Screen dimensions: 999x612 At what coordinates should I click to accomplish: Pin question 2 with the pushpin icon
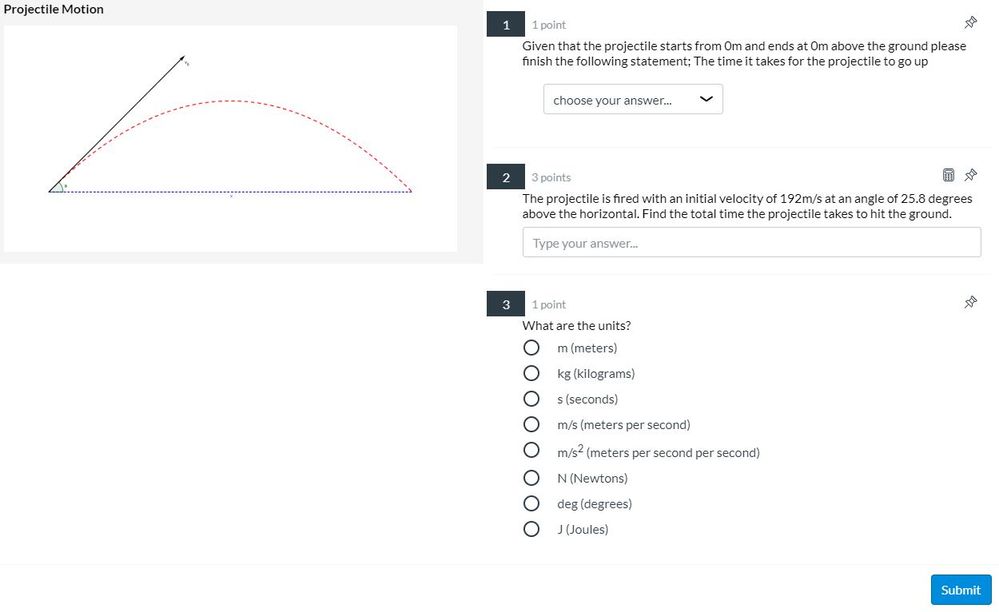[970, 176]
